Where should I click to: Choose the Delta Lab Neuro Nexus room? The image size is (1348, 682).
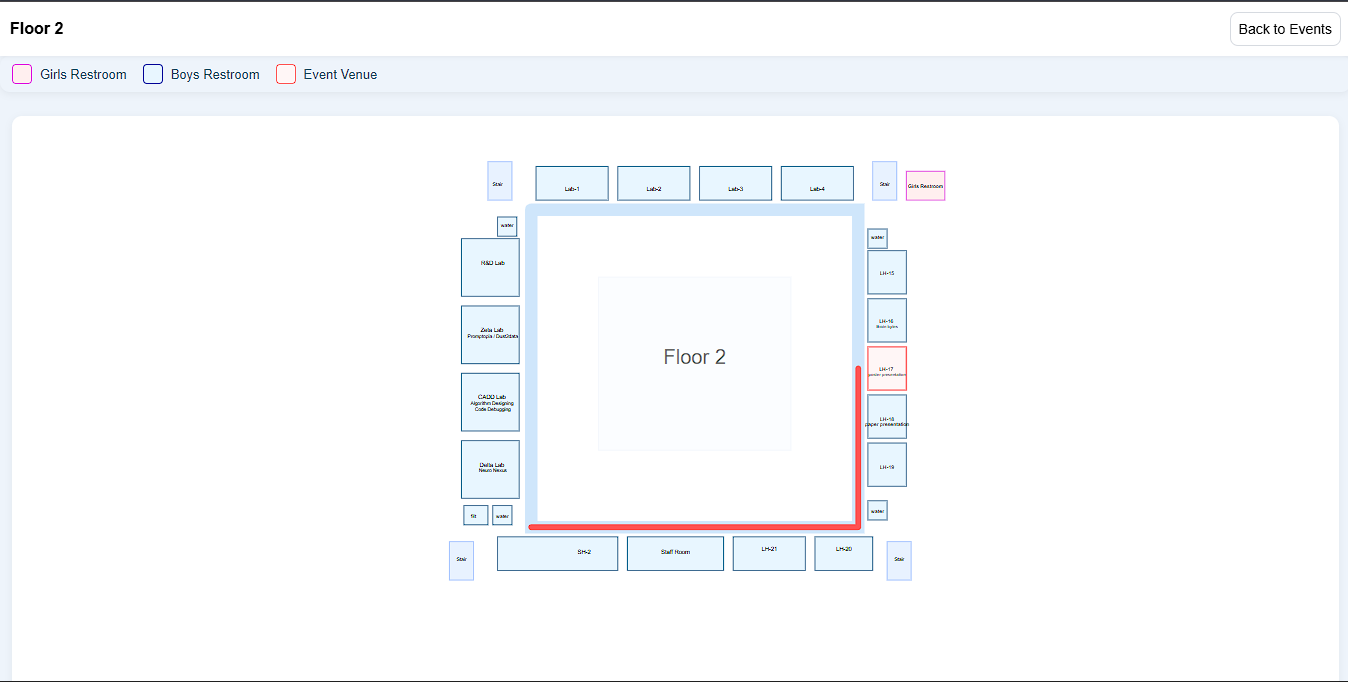(490, 469)
